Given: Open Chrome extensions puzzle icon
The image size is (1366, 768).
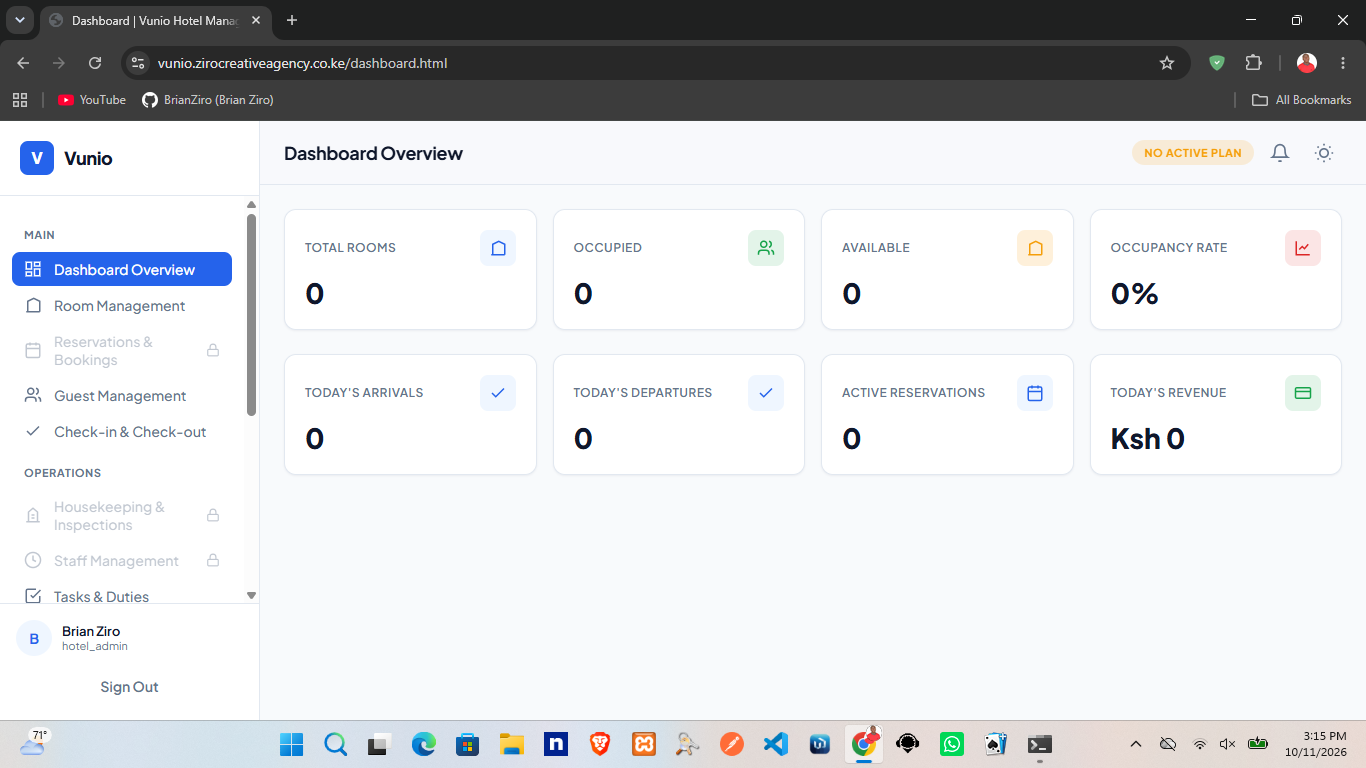Looking at the screenshot, I should 1254,63.
